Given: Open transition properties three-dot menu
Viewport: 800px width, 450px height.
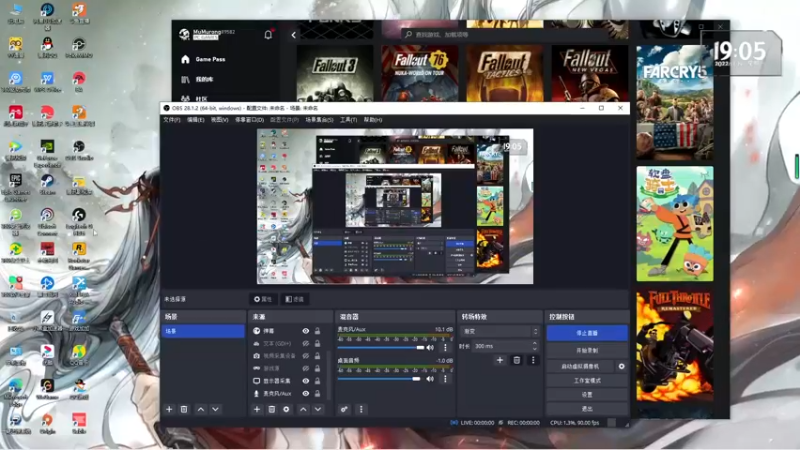Looking at the screenshot, I should point(533,360).
